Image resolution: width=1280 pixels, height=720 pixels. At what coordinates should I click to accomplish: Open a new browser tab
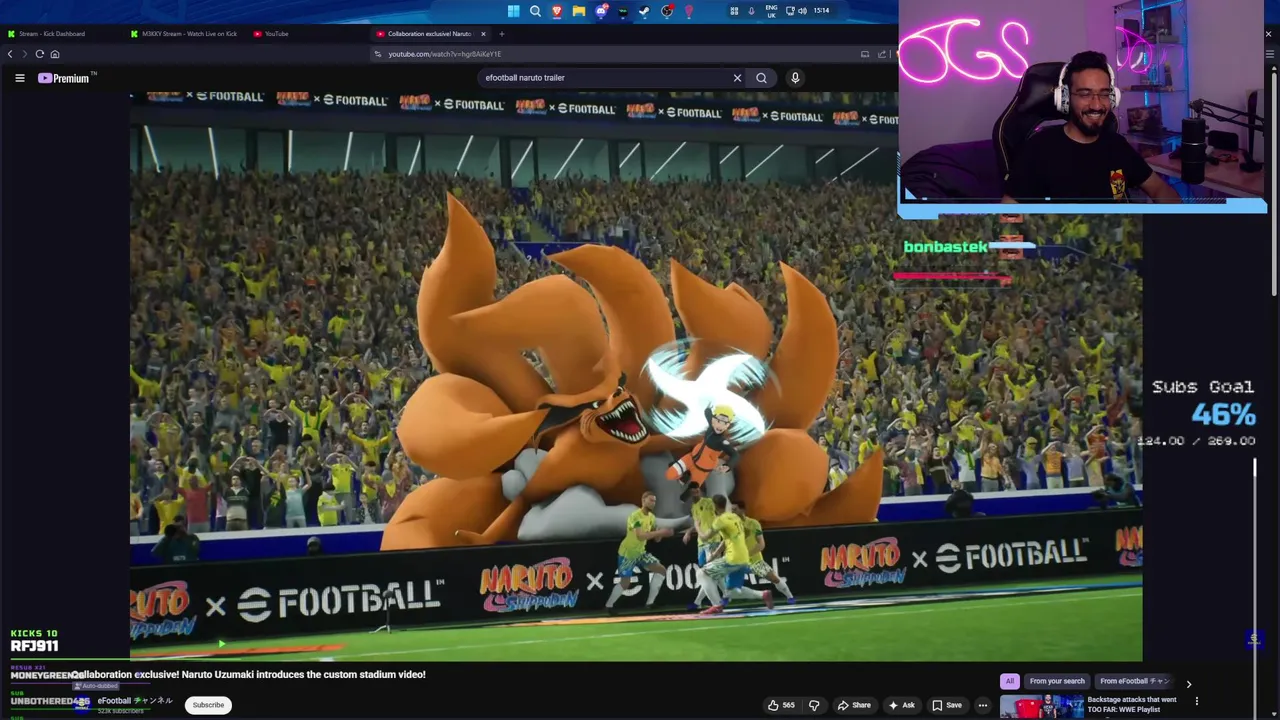tap(502, 34)
